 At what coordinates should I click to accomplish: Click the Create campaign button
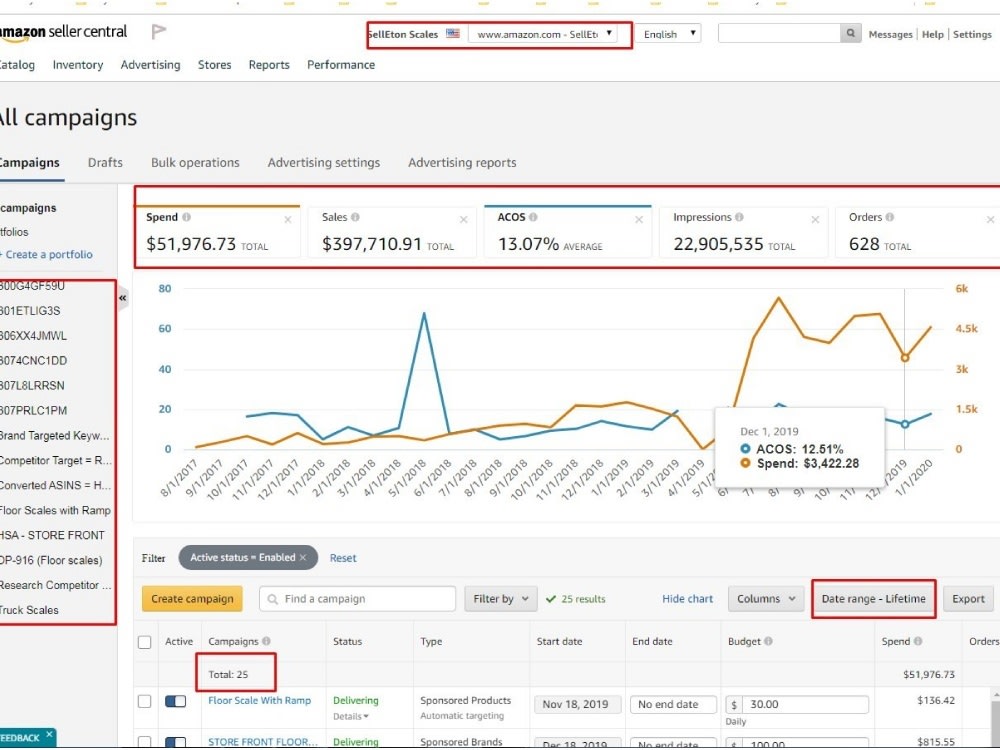click(192, 599)
